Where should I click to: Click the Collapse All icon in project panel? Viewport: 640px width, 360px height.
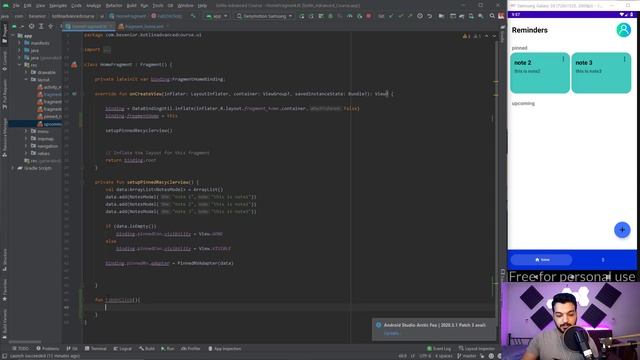[x=51, y=26]
